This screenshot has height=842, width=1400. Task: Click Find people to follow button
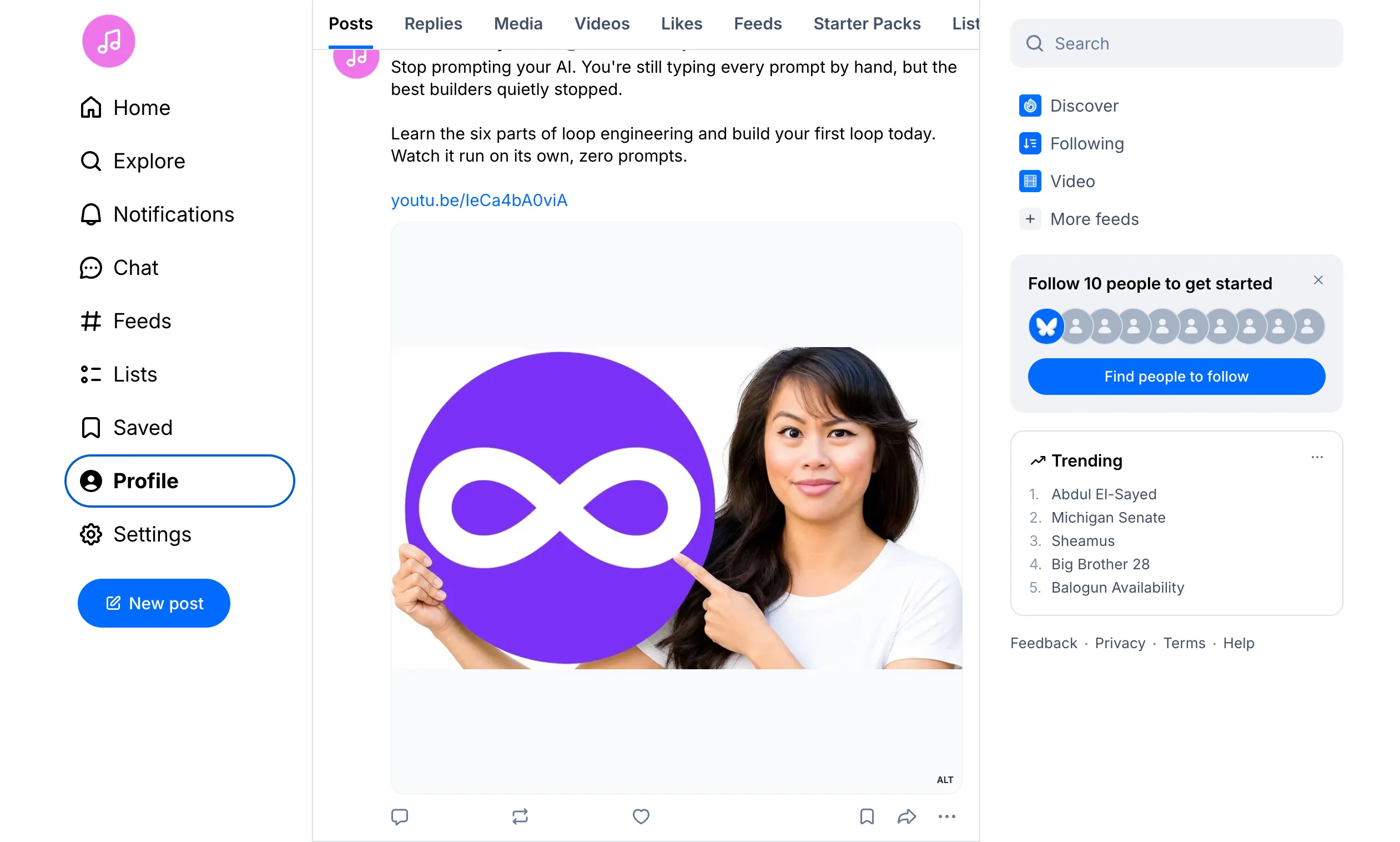pos(1176,377)
